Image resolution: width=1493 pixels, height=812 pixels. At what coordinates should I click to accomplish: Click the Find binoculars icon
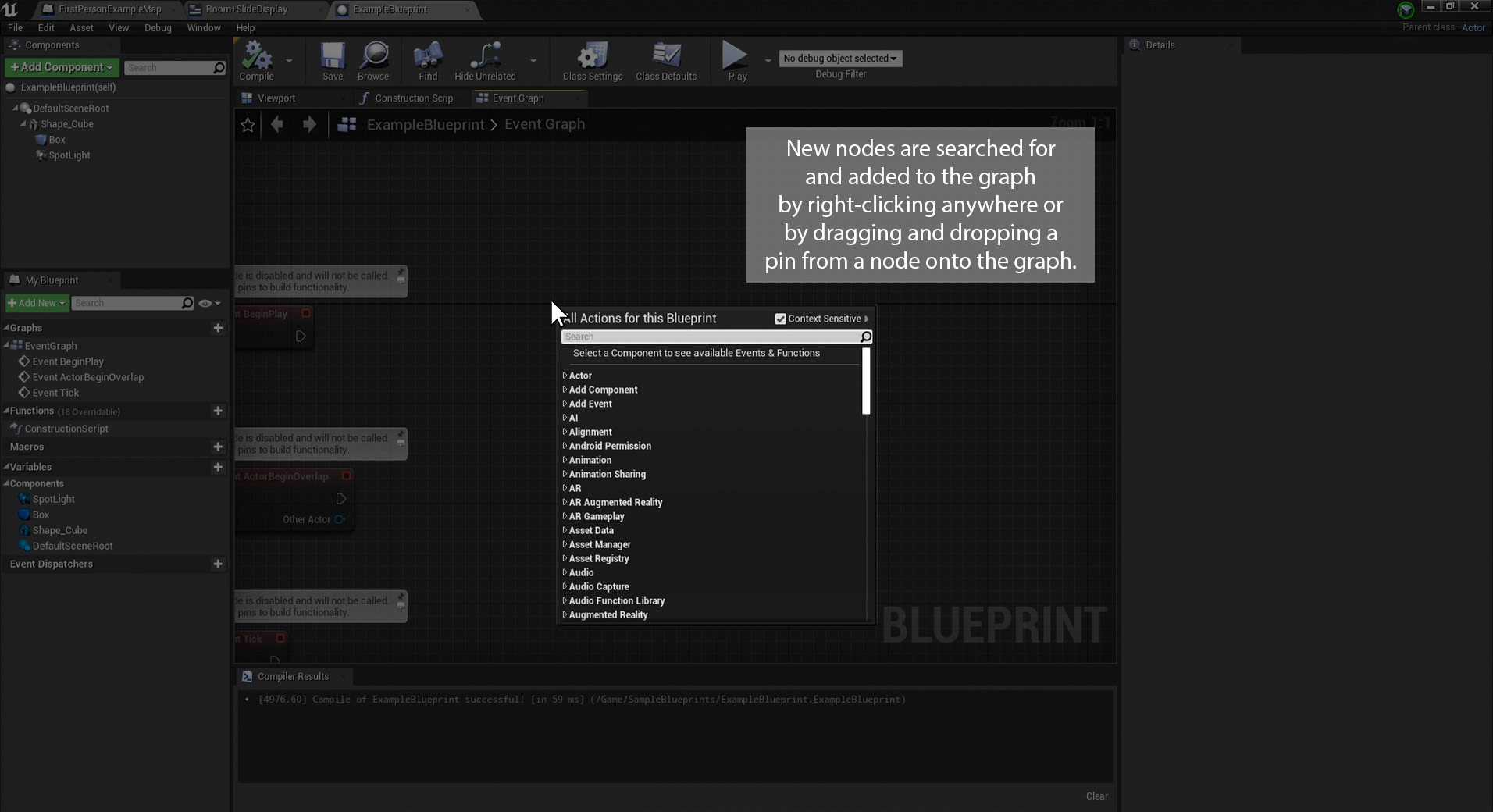427,56
